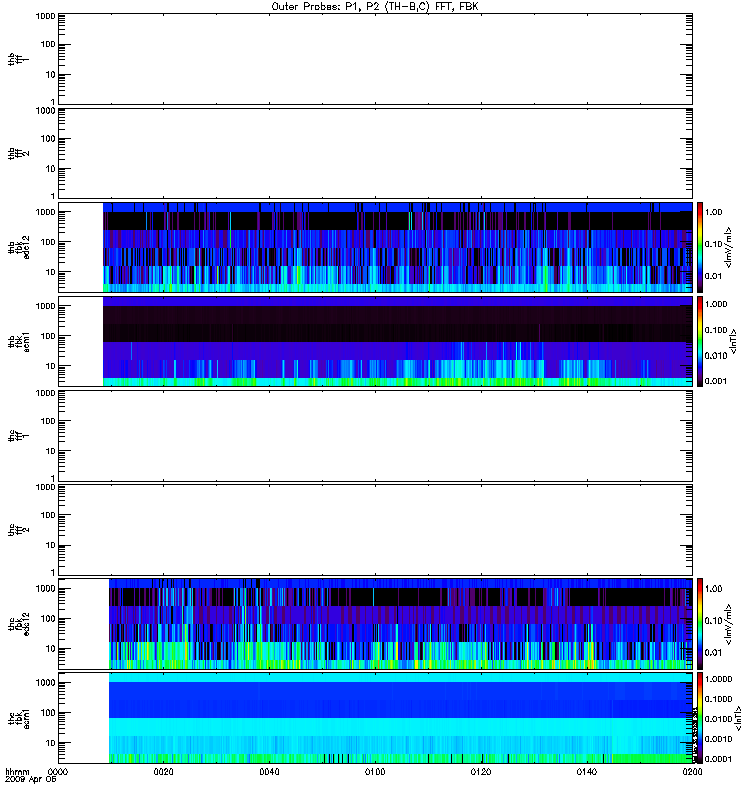Viewport: 750px width, 800px height.
Task: Click the 0.01 label on thc edc12 colorbar
Action: [713, 653]
